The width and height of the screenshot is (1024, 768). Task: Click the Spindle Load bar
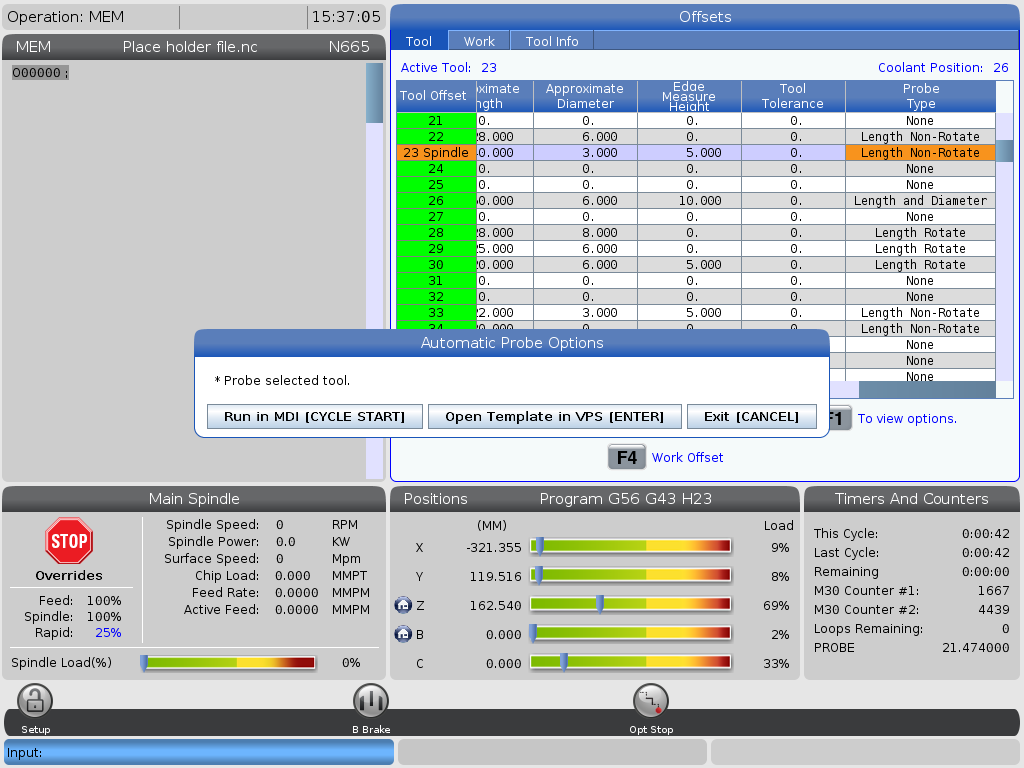229,663
